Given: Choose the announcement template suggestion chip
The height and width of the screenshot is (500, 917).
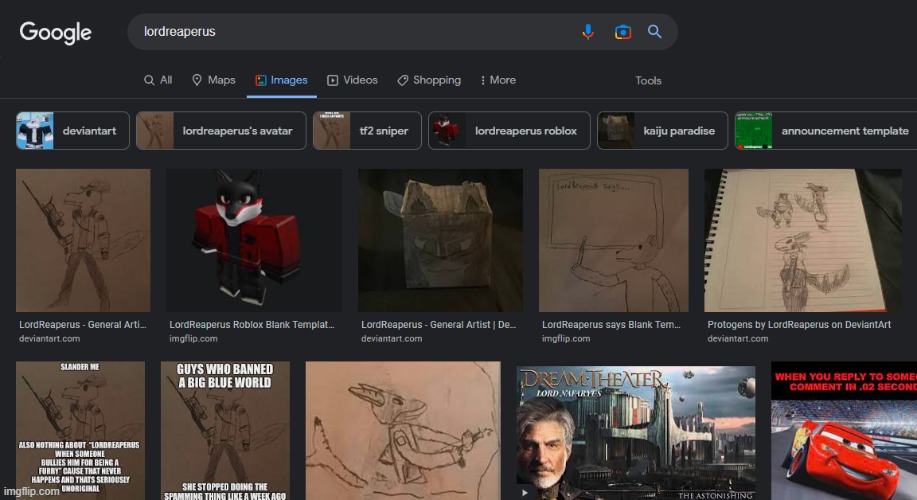Looking at the screenshot, I should coord(825,131).
